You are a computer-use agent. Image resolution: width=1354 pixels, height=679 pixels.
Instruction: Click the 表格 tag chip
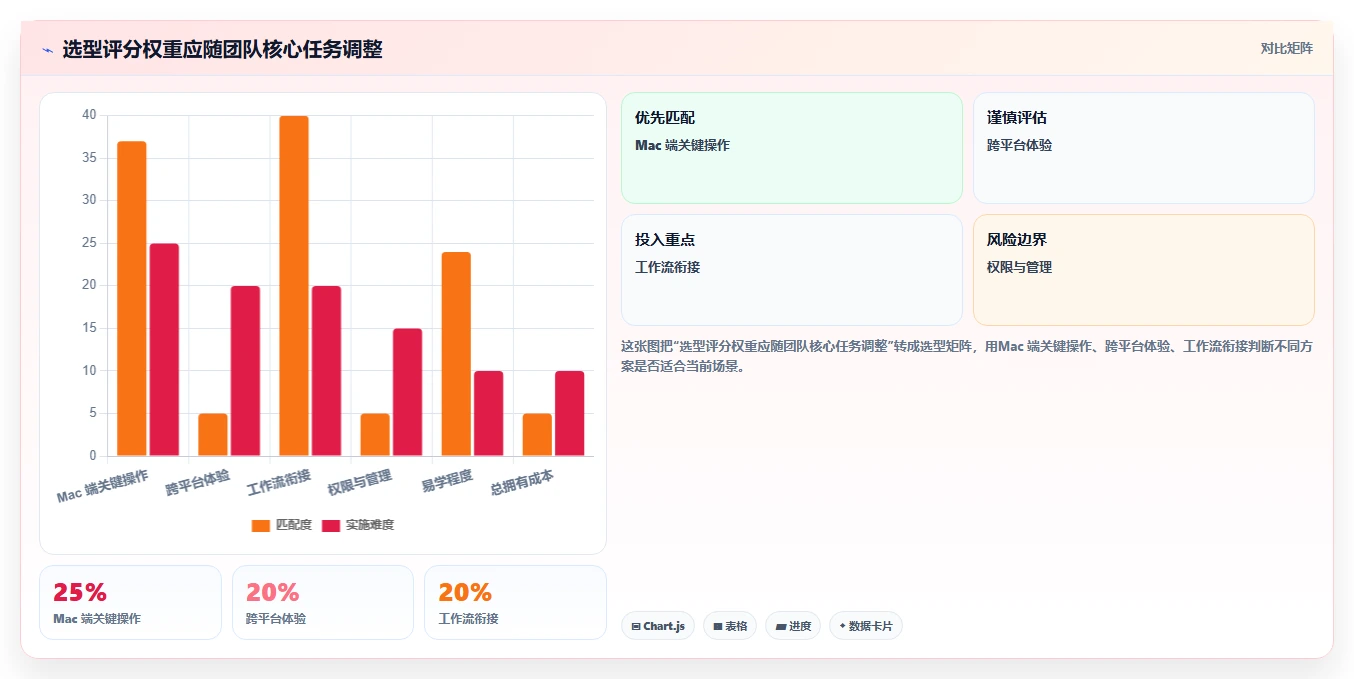pyautogui.click(x=730, y=626)
